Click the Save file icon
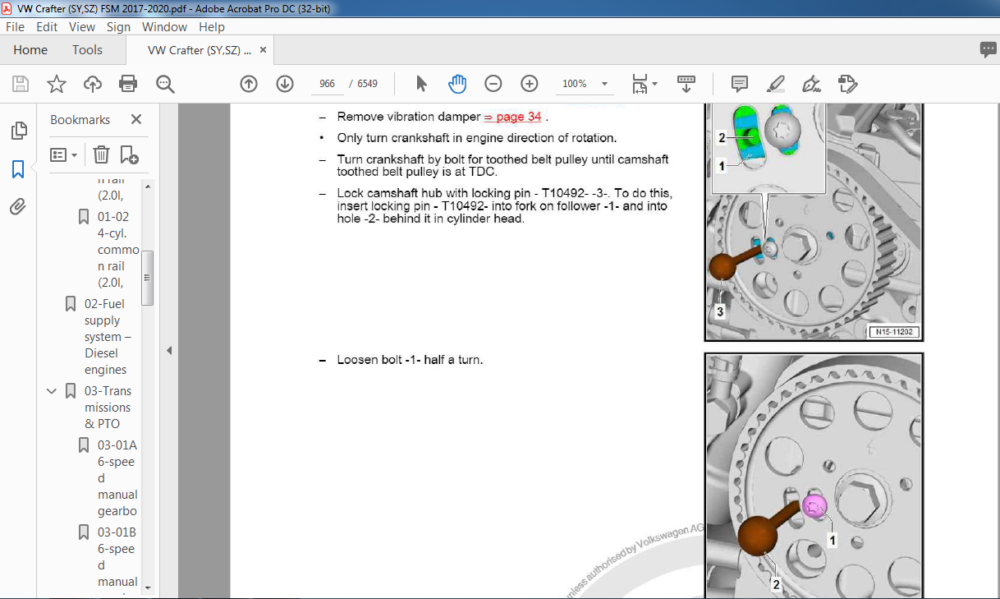 pyautogui.click(x=20, y=84)
